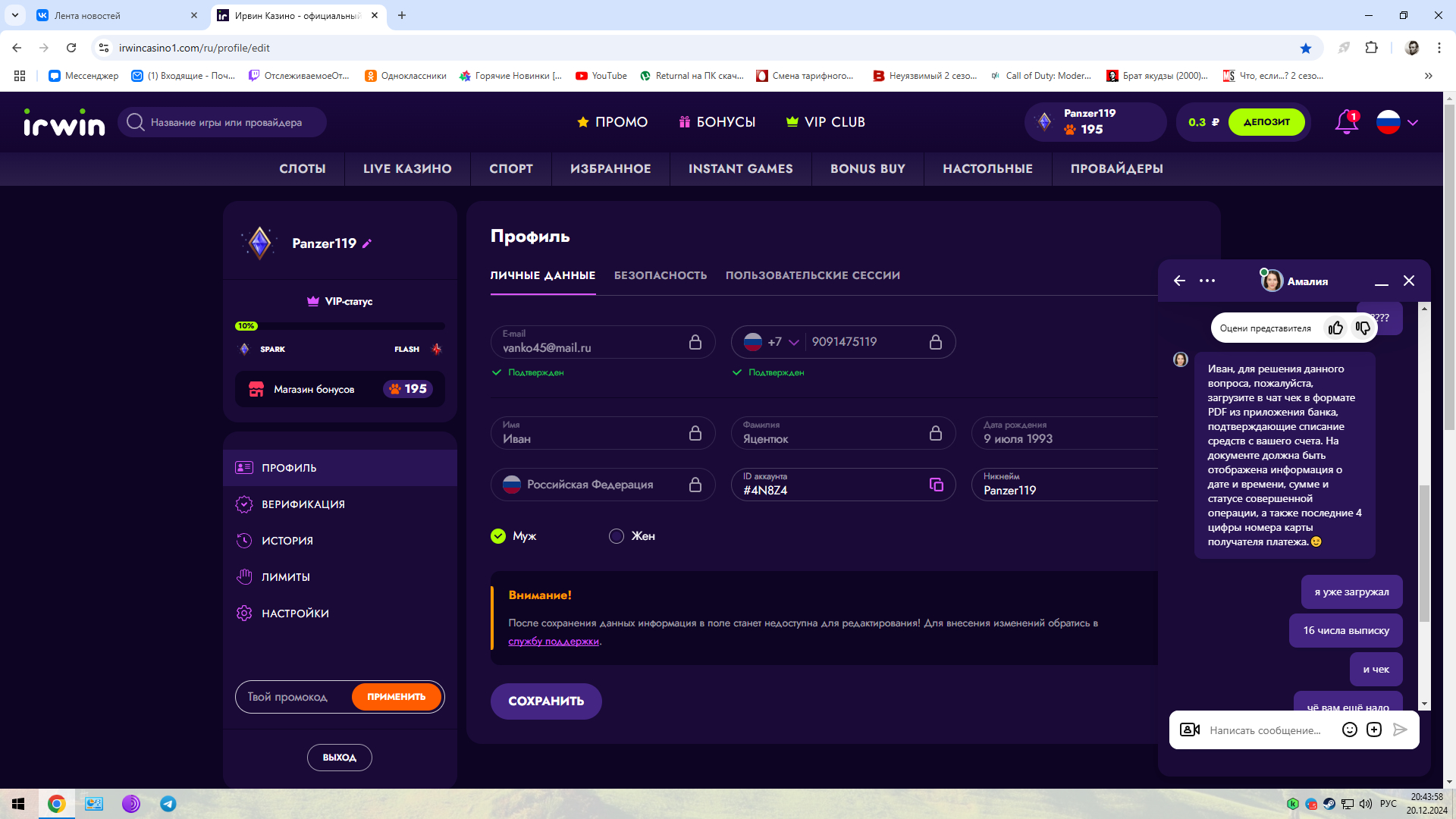Open BONUS BUY category

(x=868, y=168)
